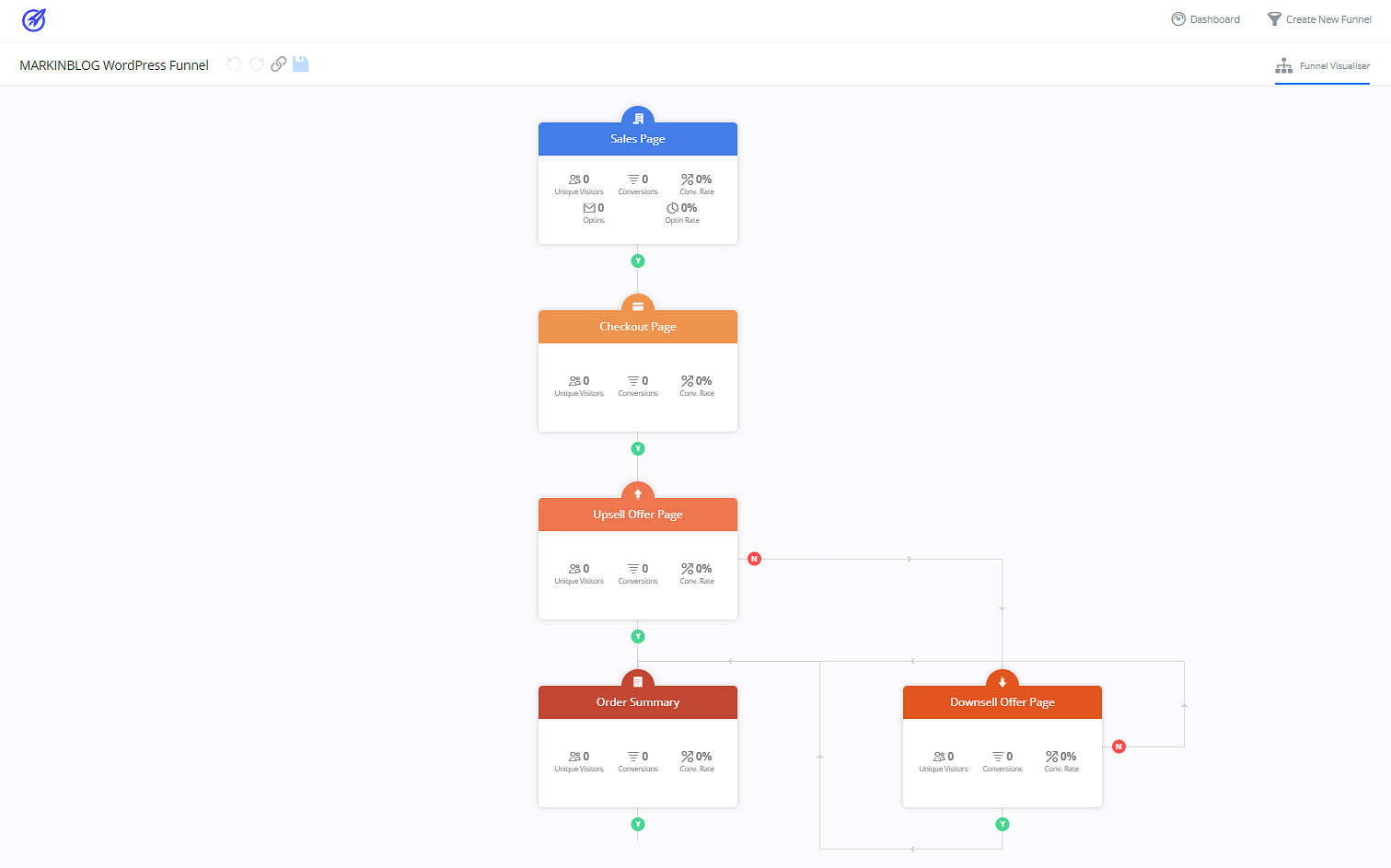Click the Funnel Visualiser sitemap icon
This screenshot has width=1391, height=868.
pos(1284,65)
